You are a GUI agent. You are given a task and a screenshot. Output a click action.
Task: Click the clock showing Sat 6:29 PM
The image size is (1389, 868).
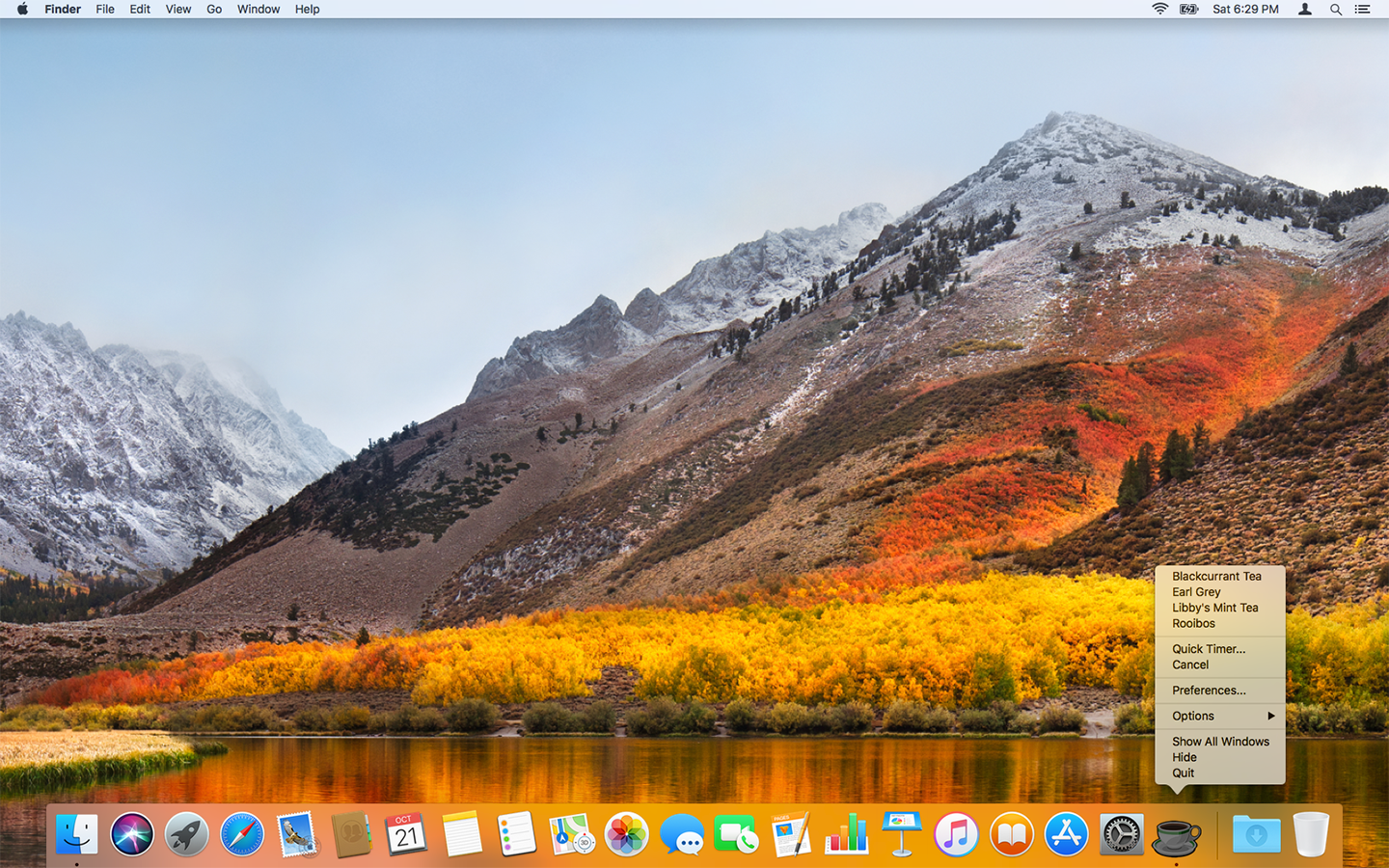(1245, 10)
